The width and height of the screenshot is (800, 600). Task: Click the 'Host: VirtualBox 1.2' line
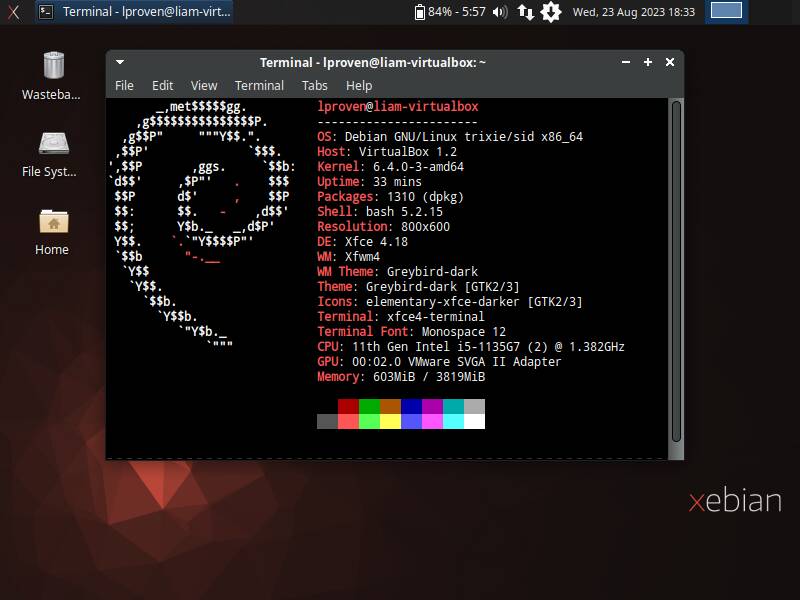tap(387, 152)
